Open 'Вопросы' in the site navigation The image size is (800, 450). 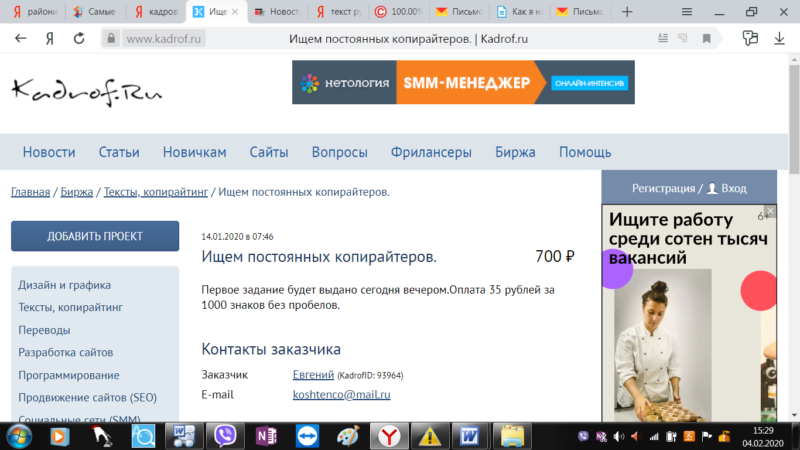click(x=339, y=152)
